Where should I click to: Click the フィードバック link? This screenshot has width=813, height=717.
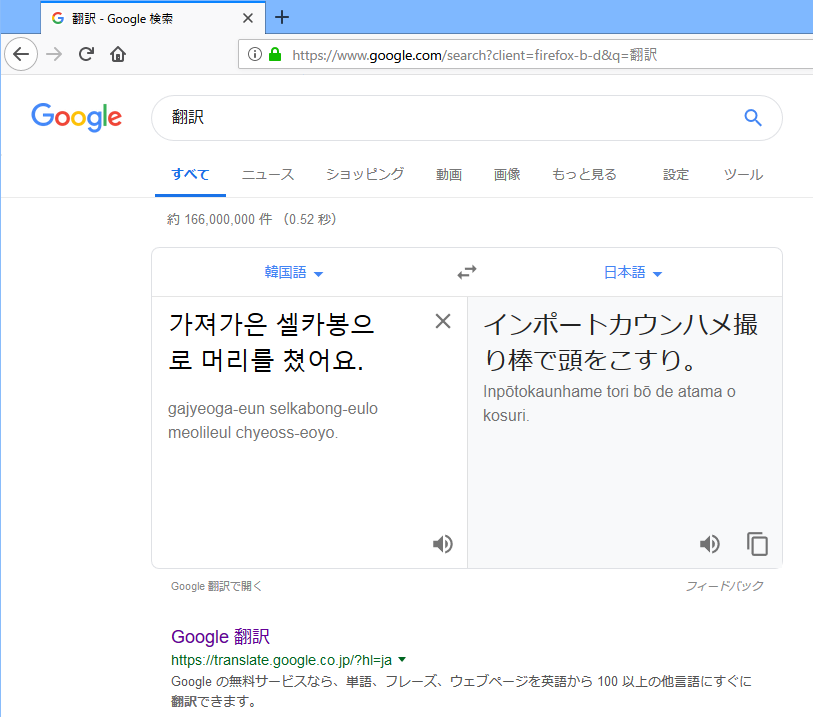724,586
